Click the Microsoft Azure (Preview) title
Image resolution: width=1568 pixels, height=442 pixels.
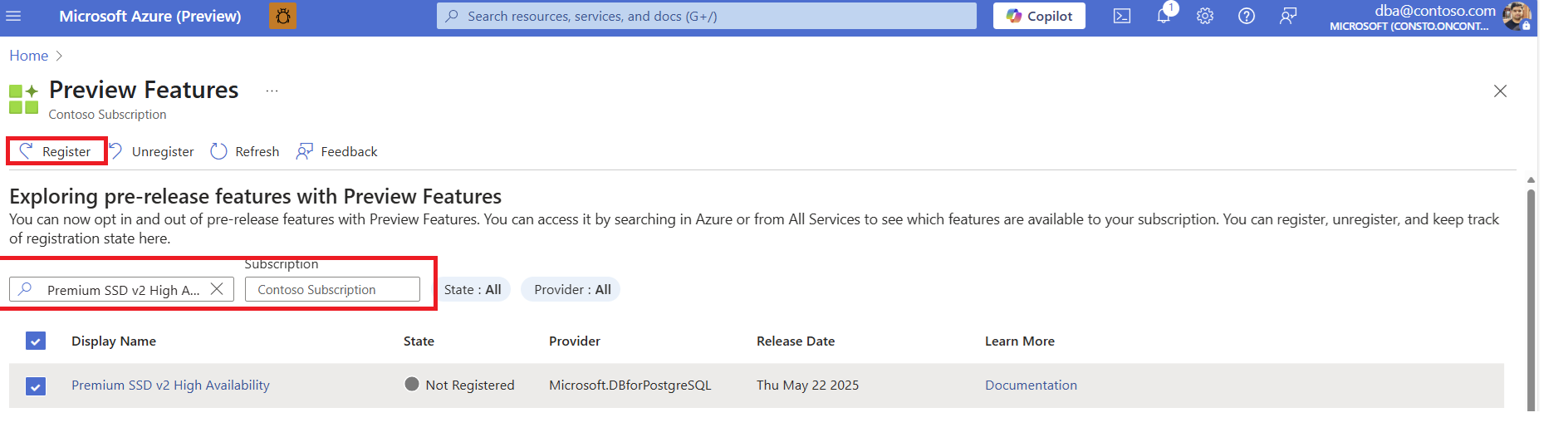[x=150, y=16]
